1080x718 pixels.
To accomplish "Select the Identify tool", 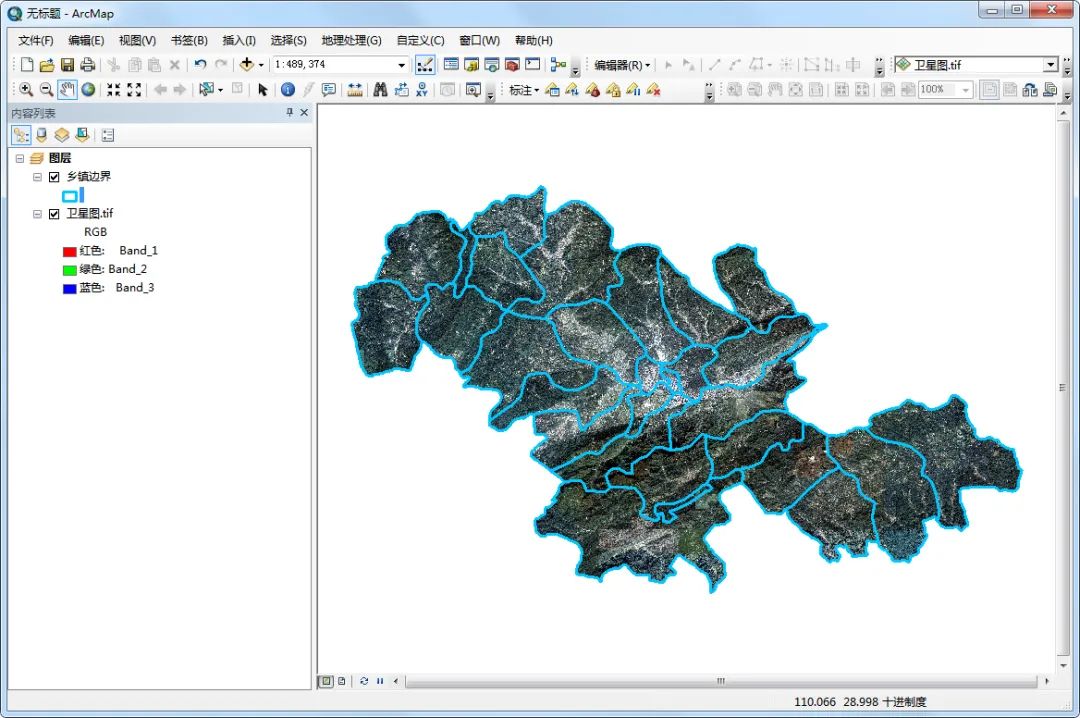I will click(289, 89).
